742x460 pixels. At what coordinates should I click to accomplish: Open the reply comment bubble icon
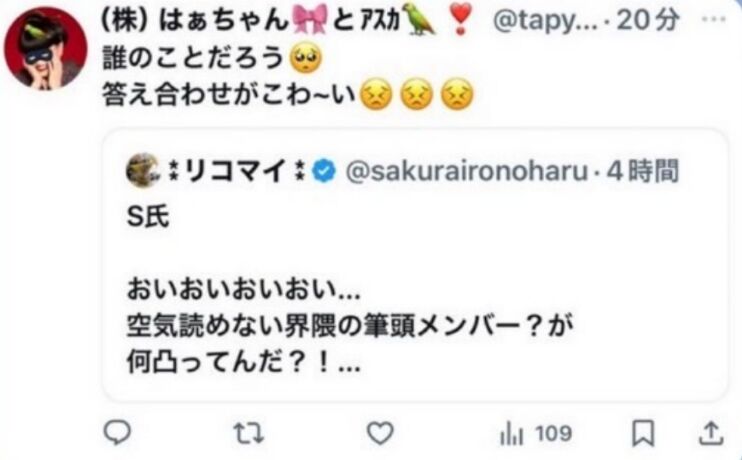(x=117, y=433)
